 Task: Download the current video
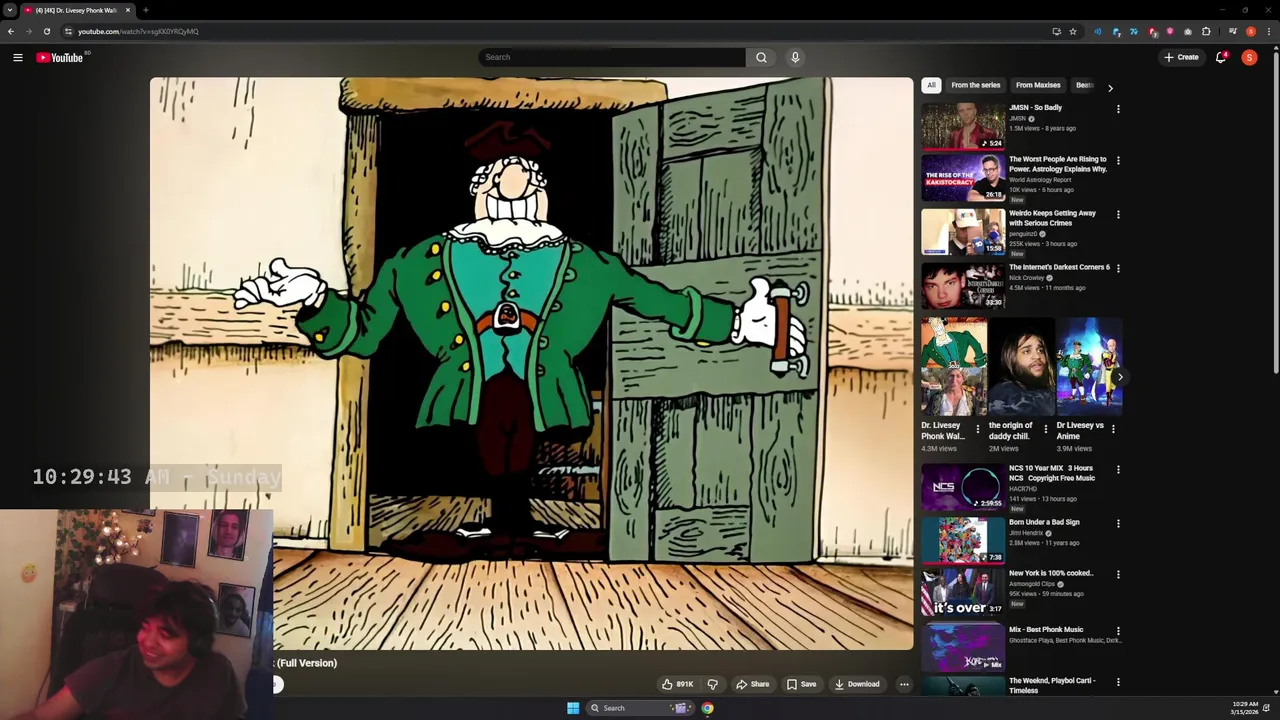(x=858, y=684)
